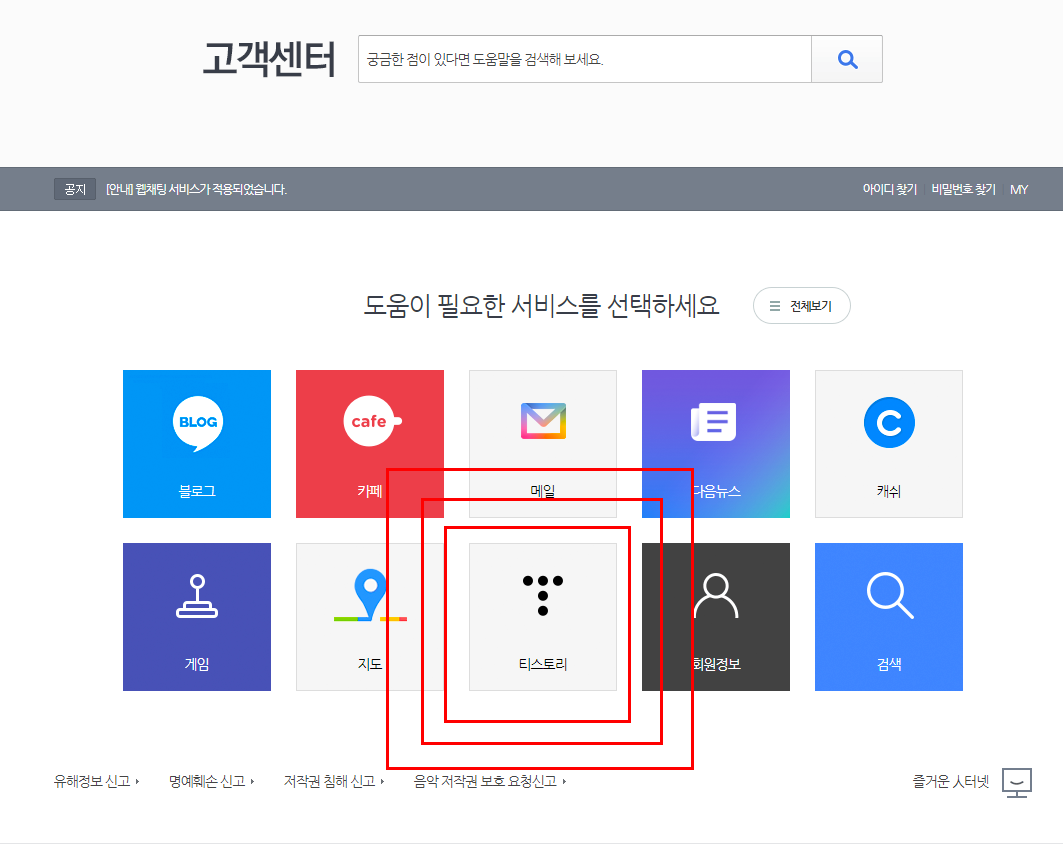The image size is (1063, 849).
Task: Open the 비밀번호 찾기 link
Action: [963, 189]
